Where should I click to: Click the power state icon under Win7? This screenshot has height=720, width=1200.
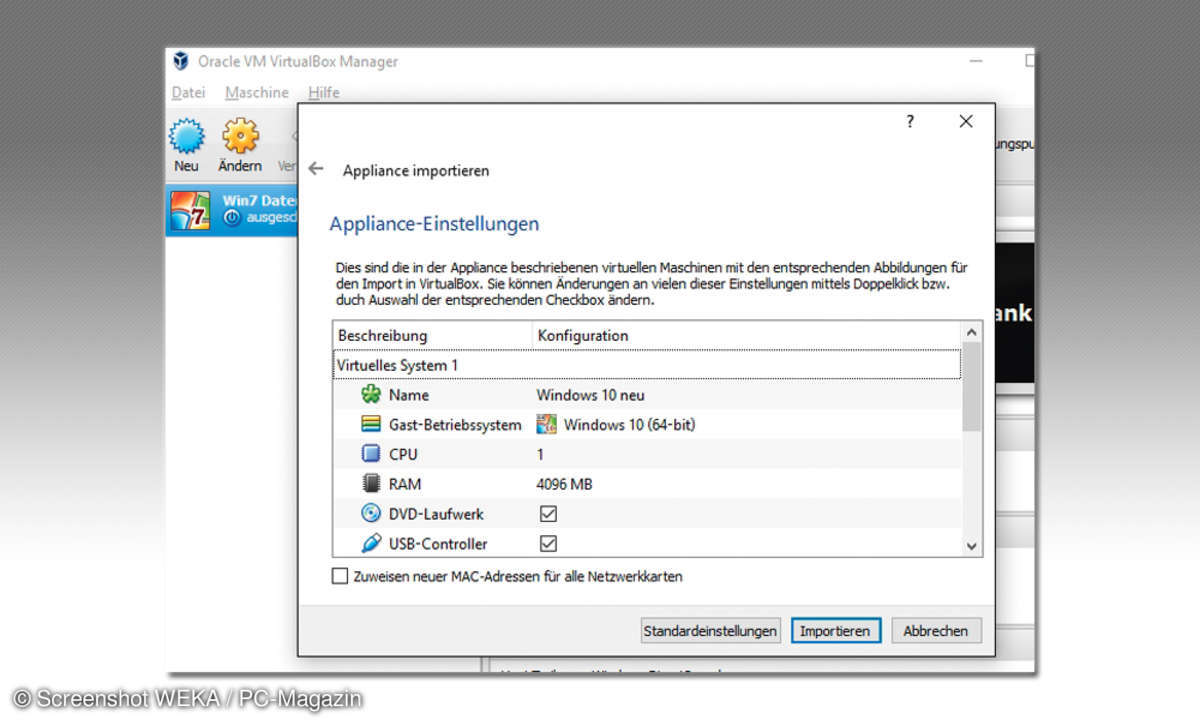pyautogui.click(x=232, y=217)
